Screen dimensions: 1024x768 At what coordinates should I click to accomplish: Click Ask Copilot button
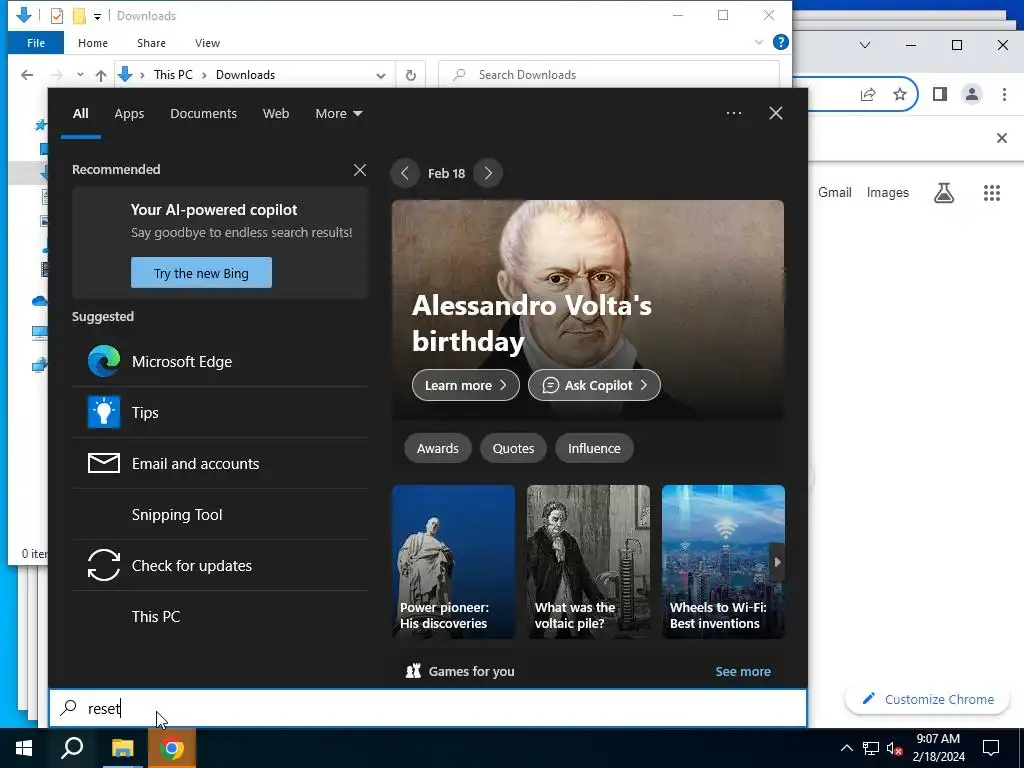[594, 385]
